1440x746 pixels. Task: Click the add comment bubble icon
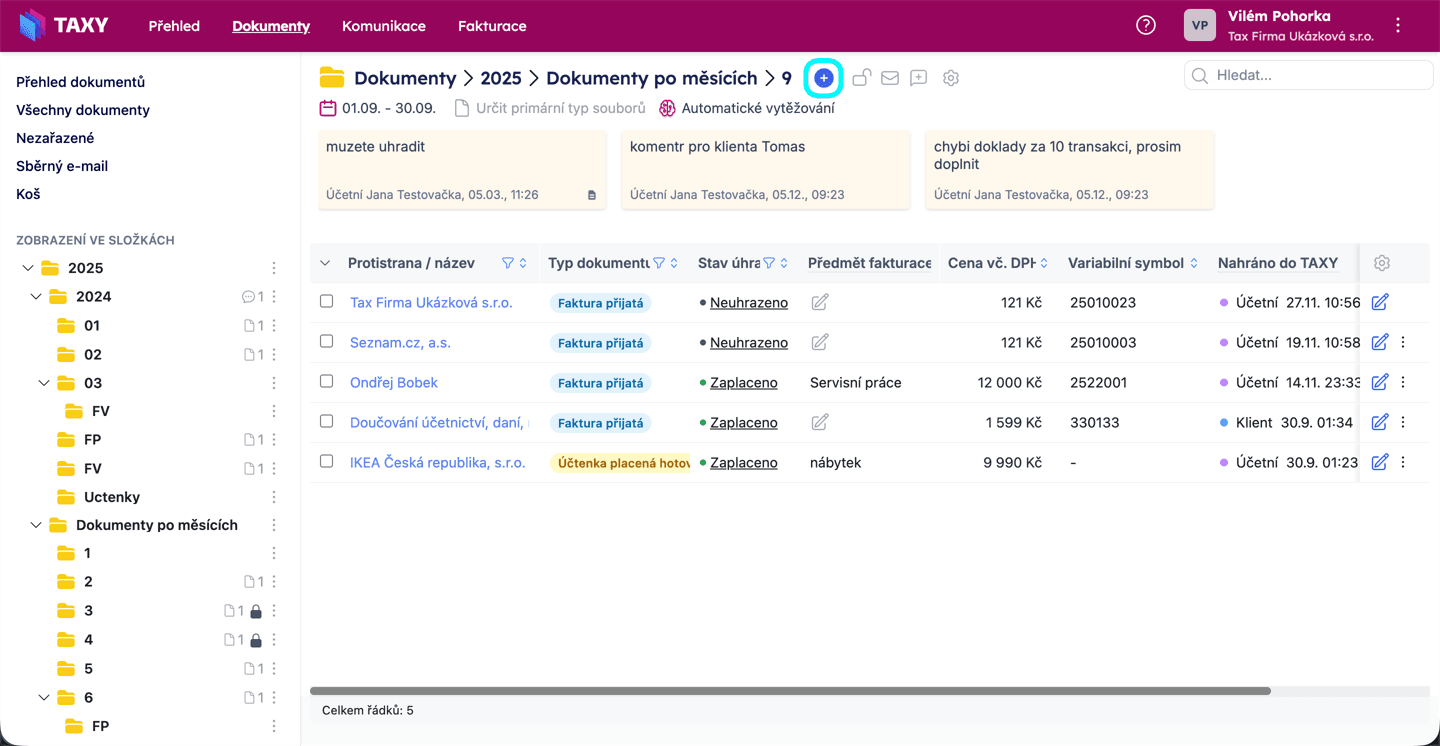[919, 78]
